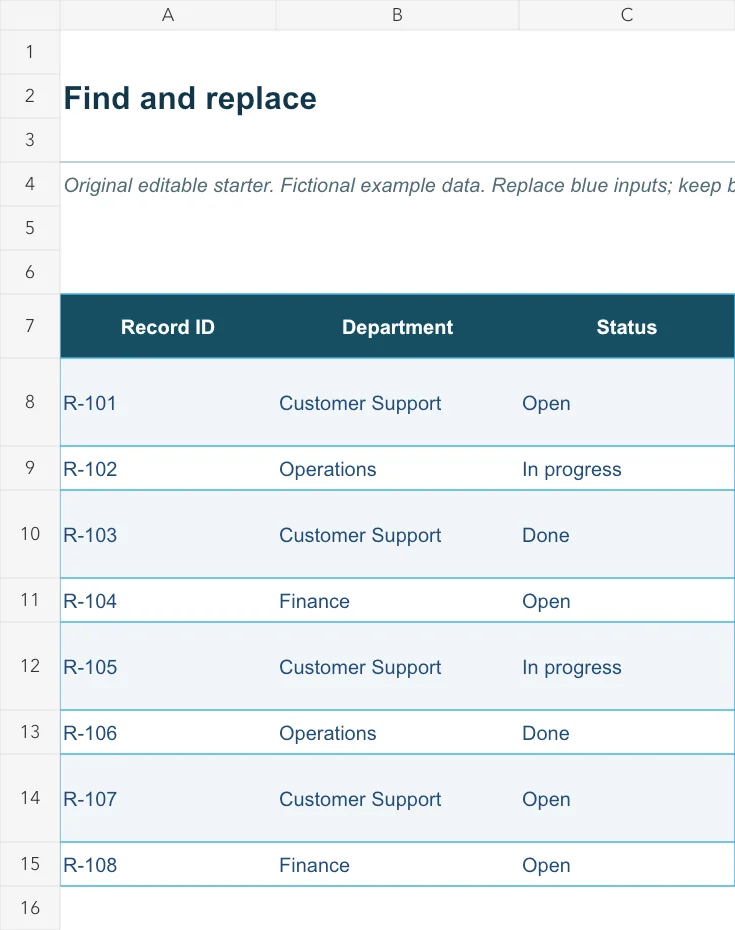735x930 pixels.
Task: Select row 9 header
Action: pos(30,468)
